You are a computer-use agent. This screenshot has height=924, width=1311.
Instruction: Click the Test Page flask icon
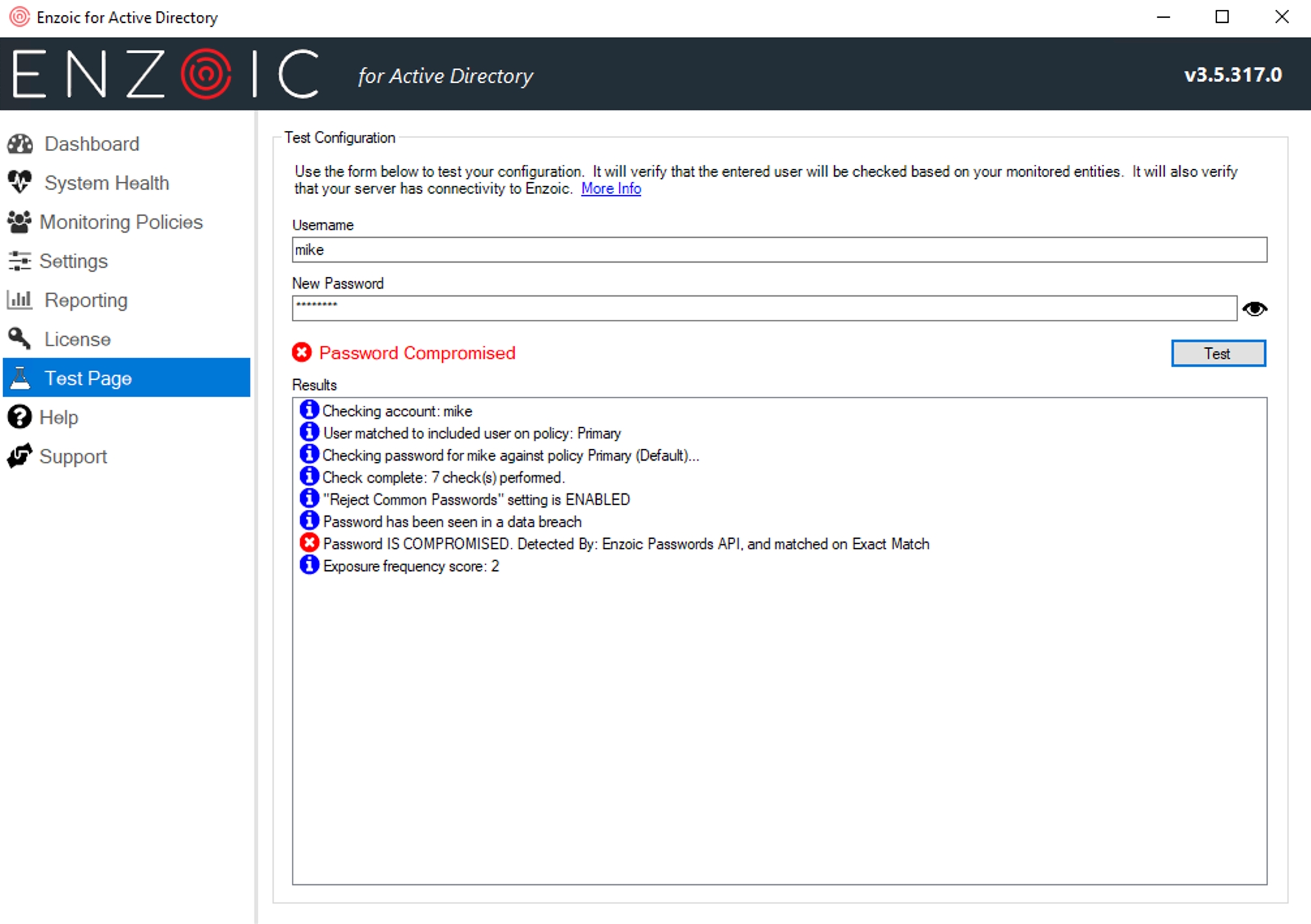coord(20,378)
